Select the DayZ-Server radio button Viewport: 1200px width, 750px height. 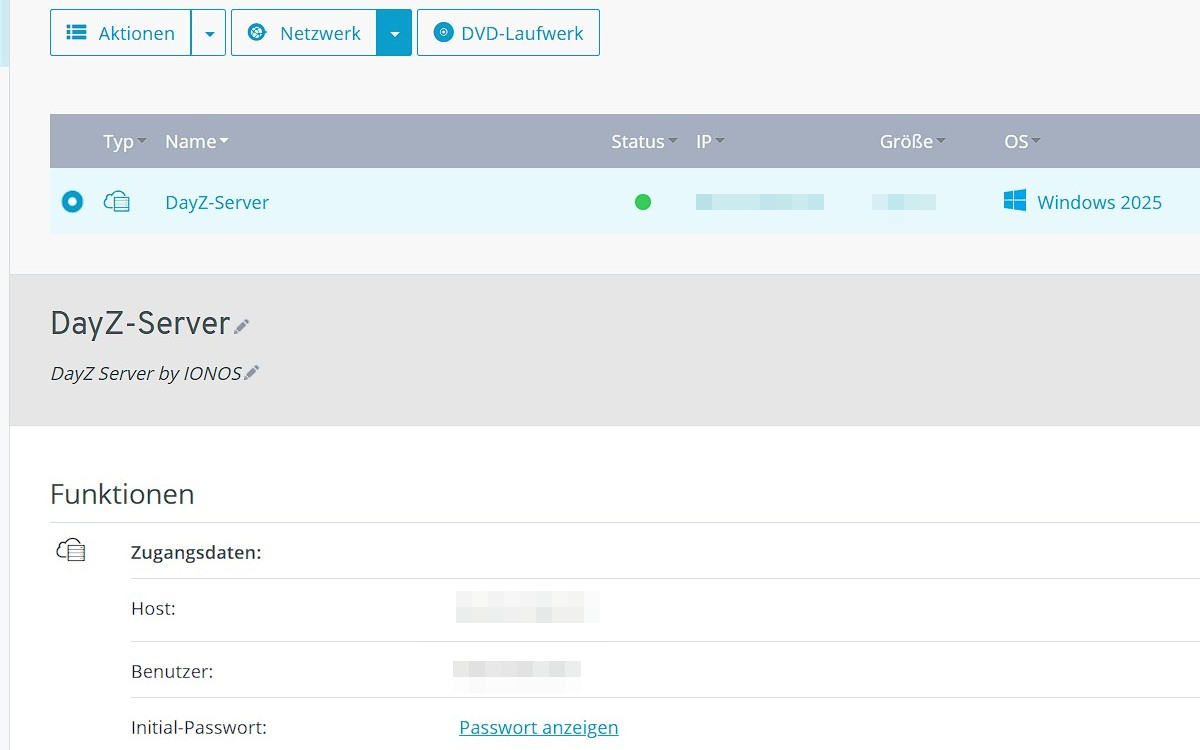(72, 202)
